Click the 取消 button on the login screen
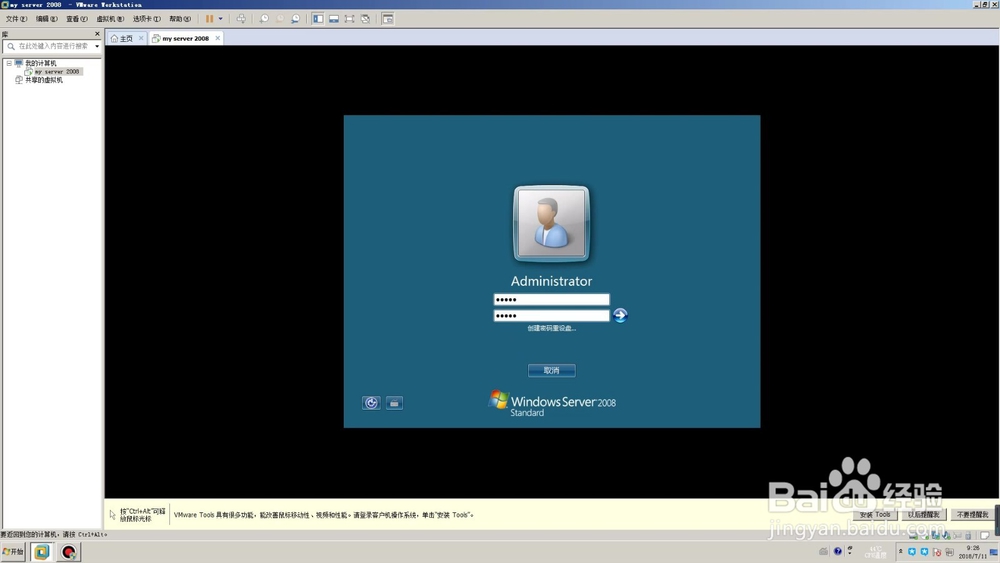1000x563 pixels. click(x=552, y=370)
